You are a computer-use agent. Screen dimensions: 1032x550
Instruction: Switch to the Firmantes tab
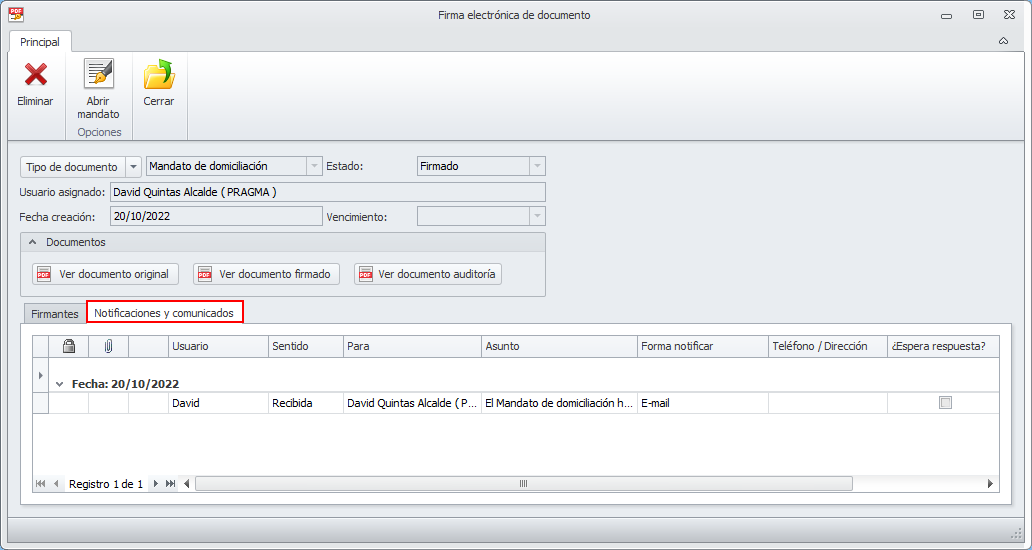click(x=55, y=314)
